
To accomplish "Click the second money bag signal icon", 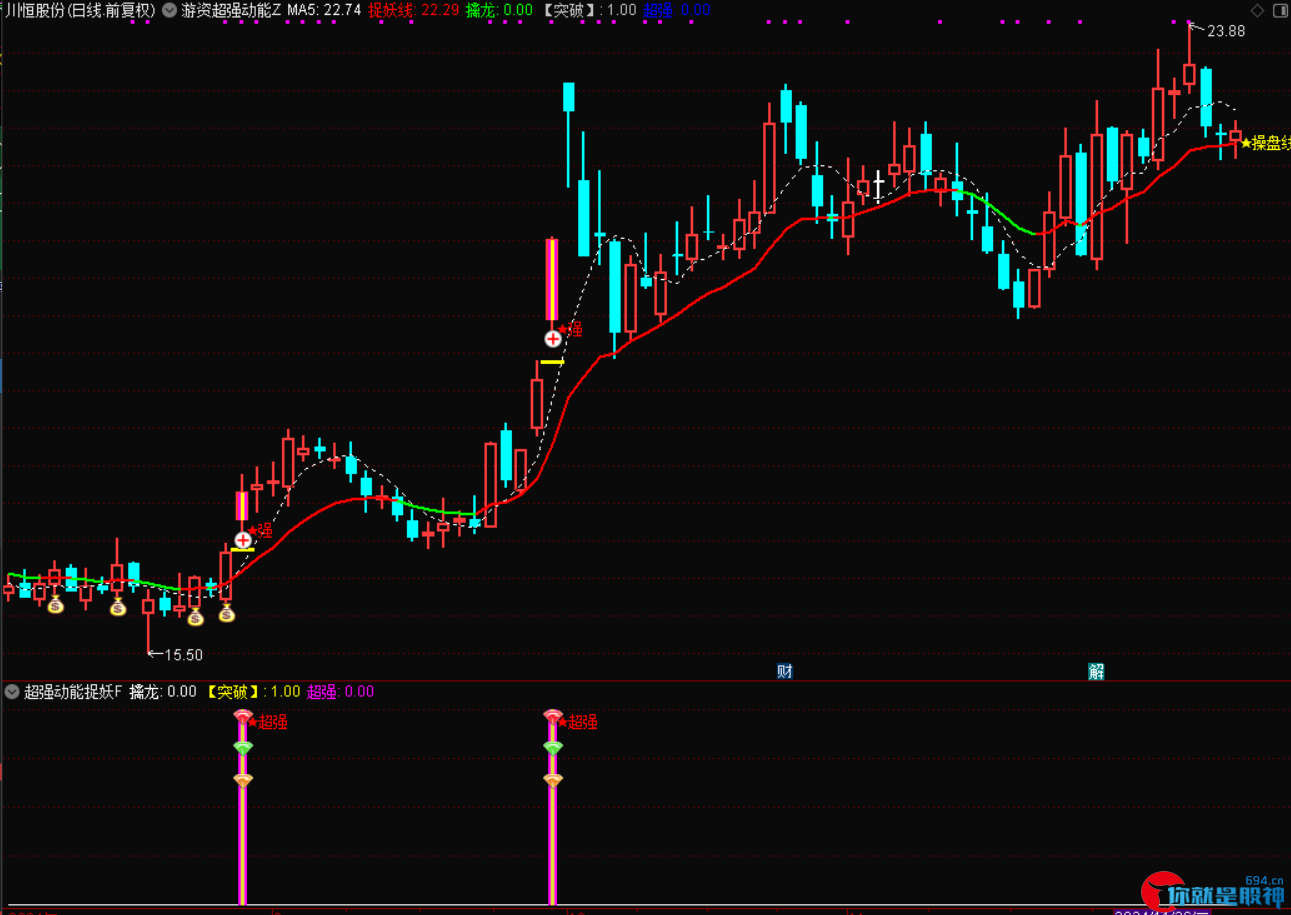I will click(x=118, y=606).
